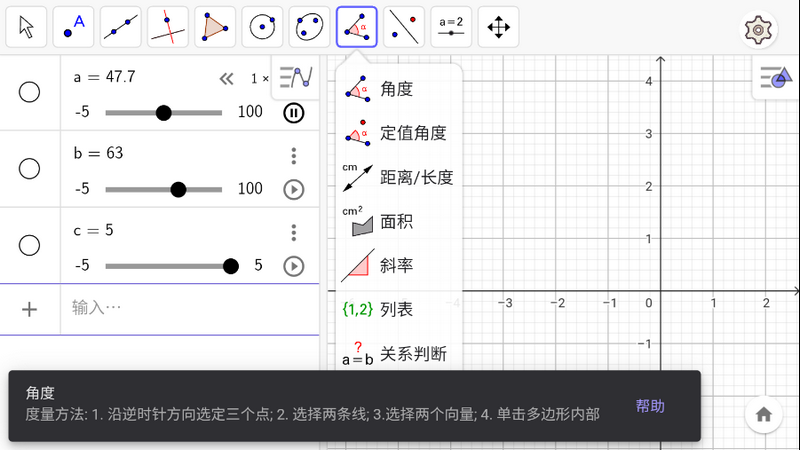Select the Move Graphics View tool
Viewport: 800px width, 450px height.
point(498,27)
